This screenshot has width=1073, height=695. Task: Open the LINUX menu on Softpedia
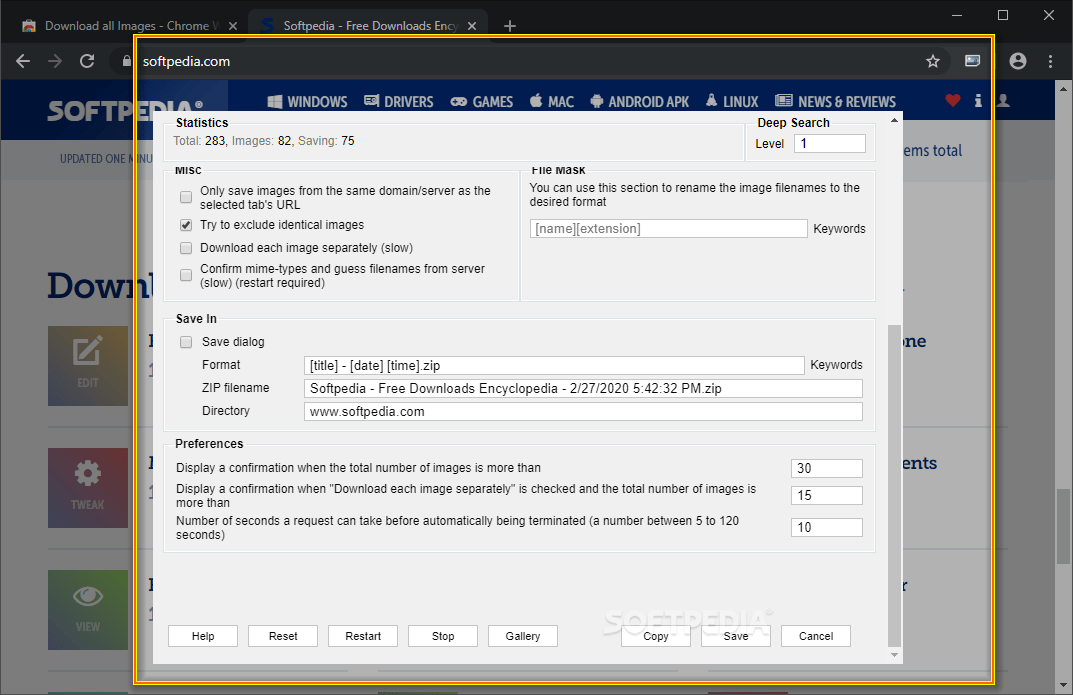[x=732, y=102]
